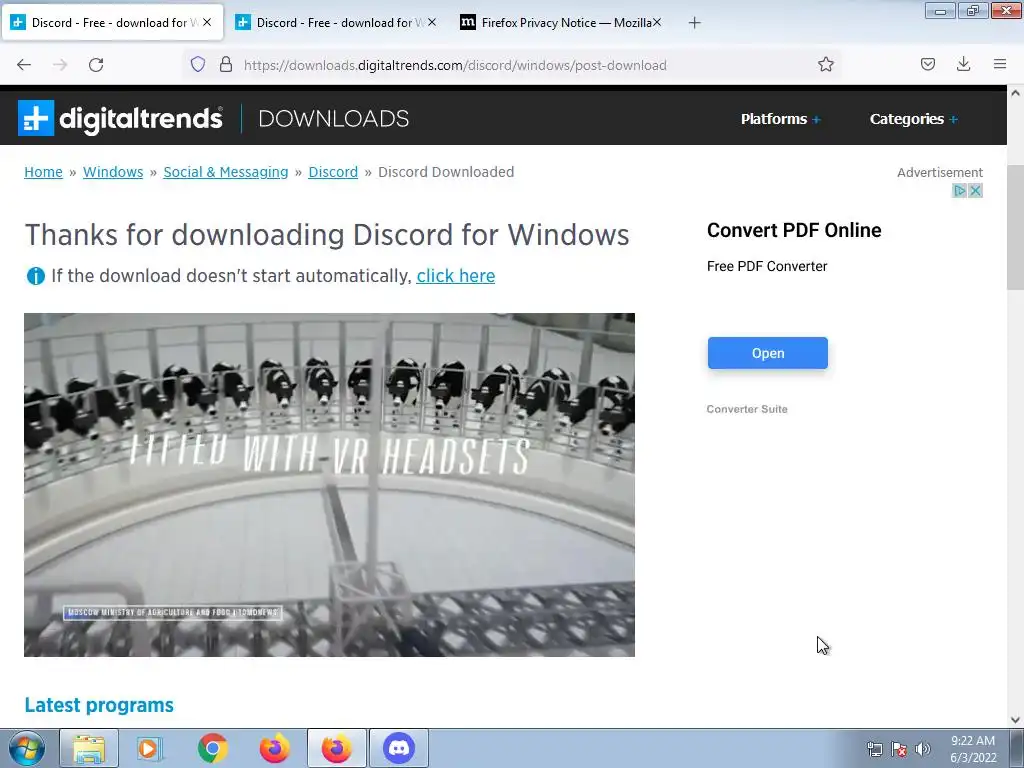
Task: Open Google Chrome from the taskbar
Action: (212, 748)
